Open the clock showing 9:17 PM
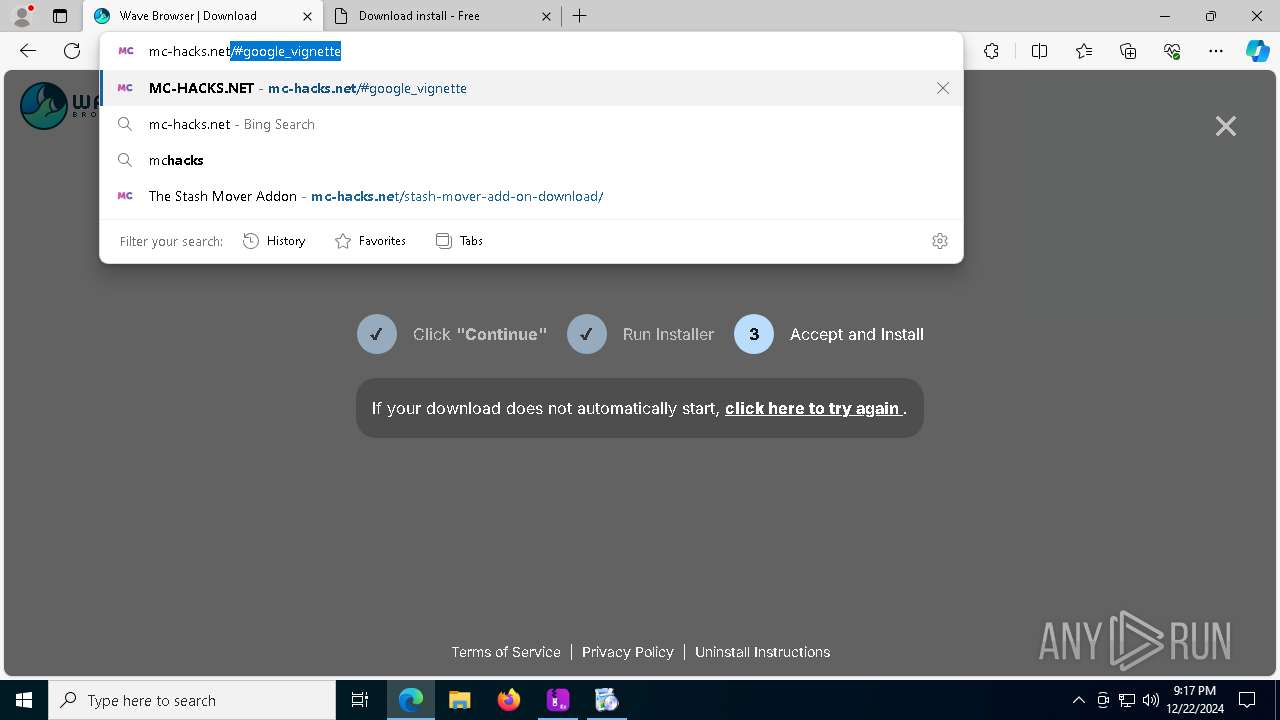Viewport: 1280px width, 720px height. 1194,700
